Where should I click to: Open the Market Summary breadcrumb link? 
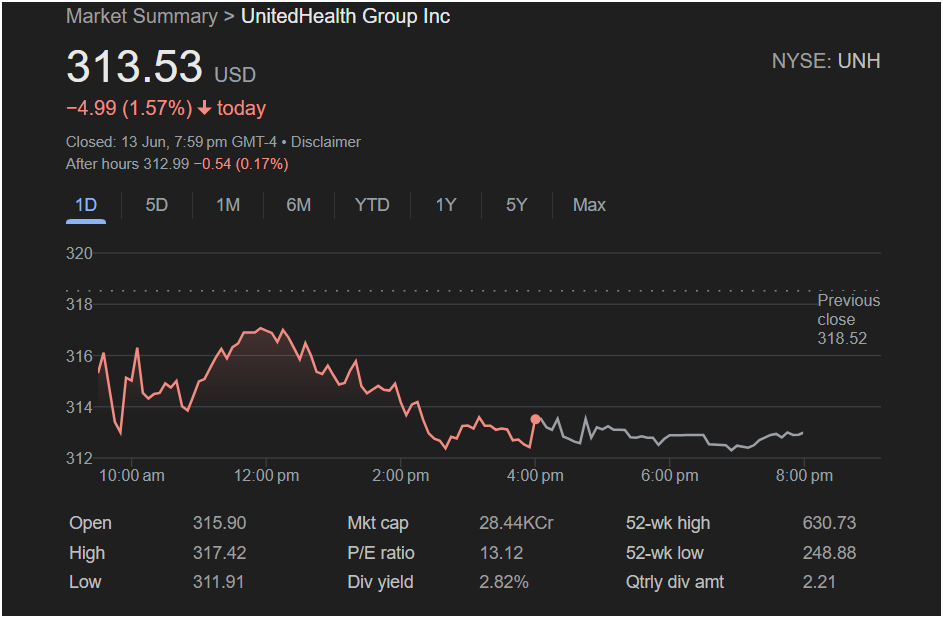pos(142,16)
